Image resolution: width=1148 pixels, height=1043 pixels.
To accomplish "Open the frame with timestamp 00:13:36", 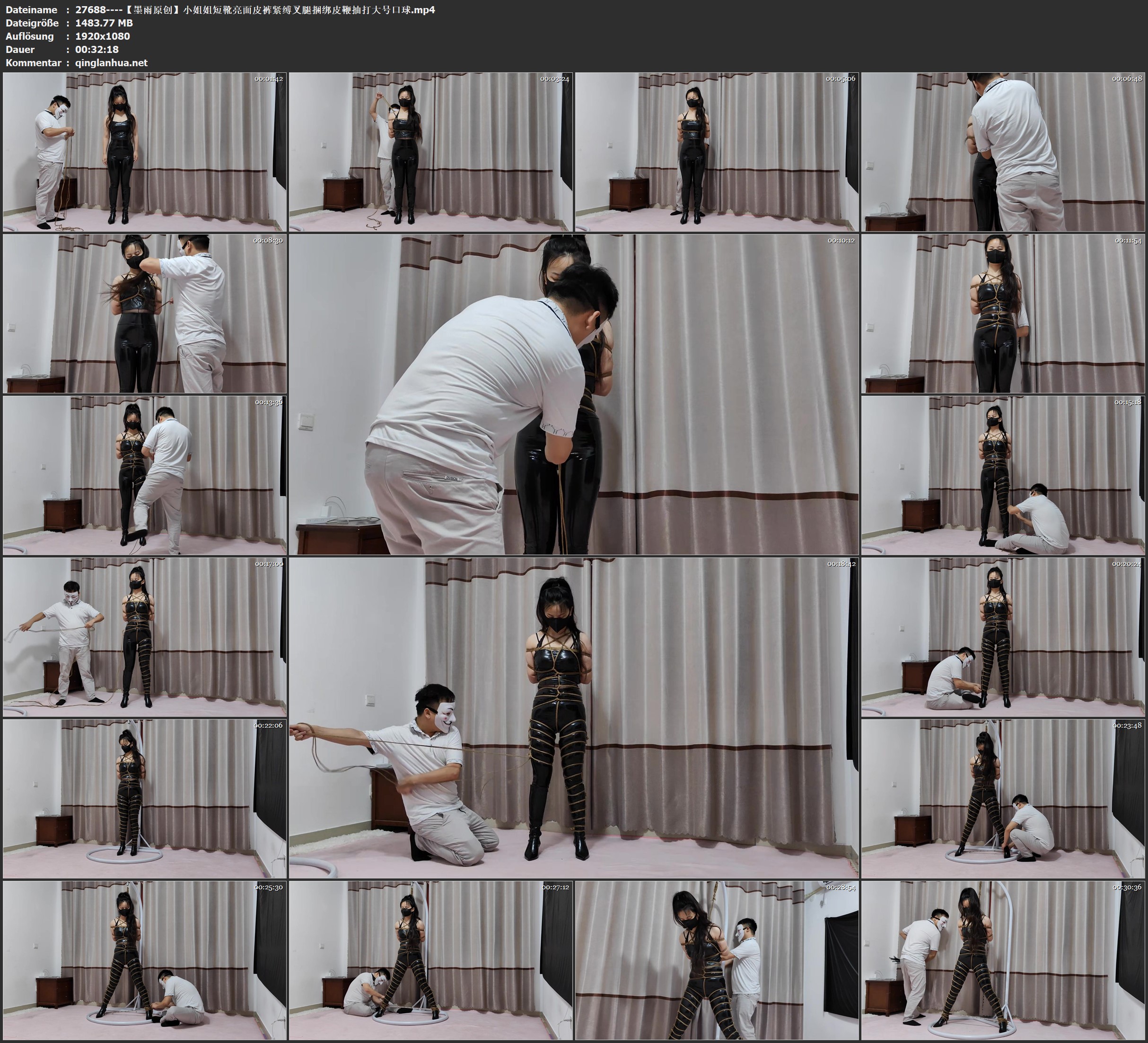I will tap(145, 475).
